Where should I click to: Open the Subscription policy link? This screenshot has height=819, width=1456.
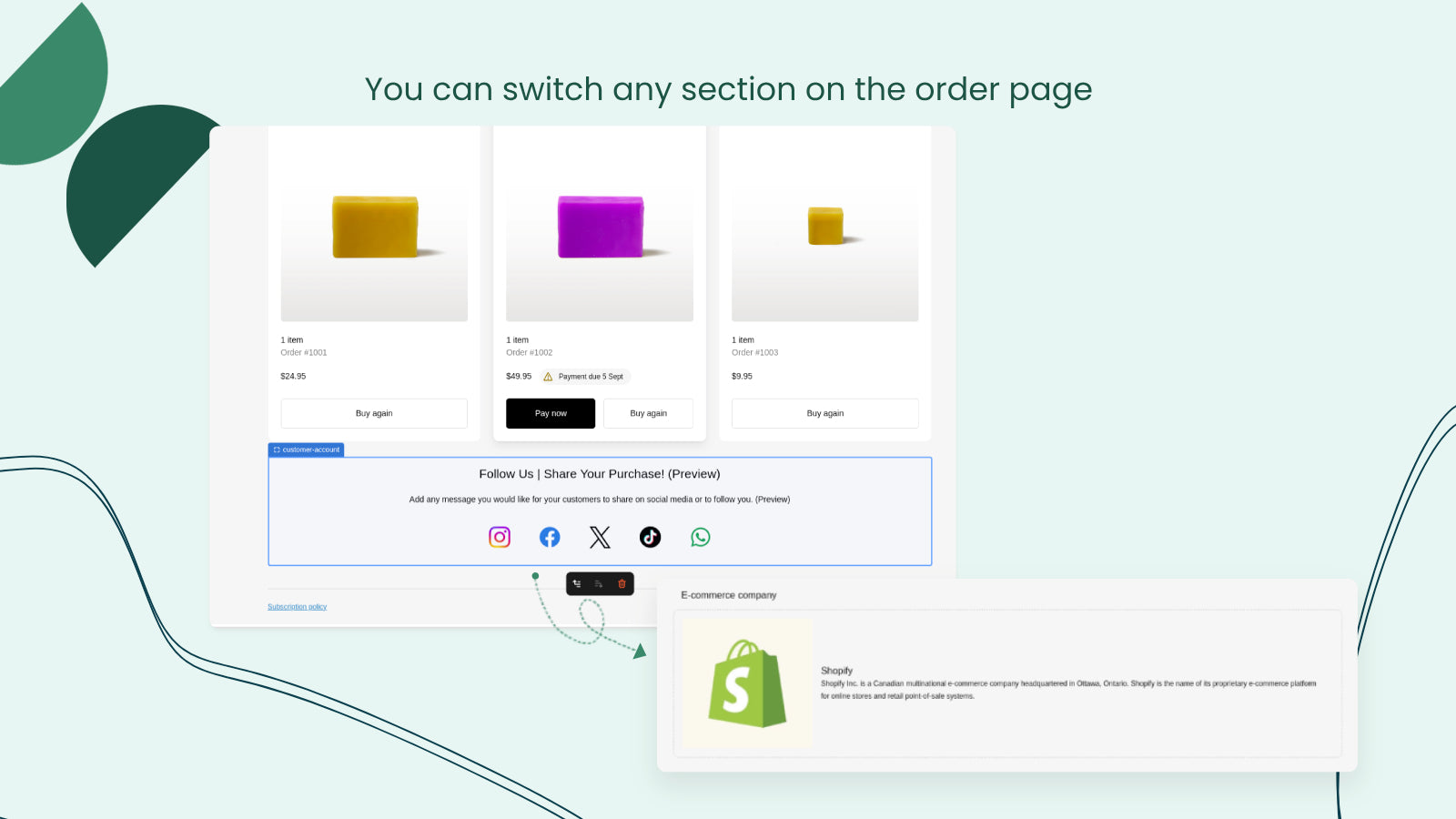point(297,606)
